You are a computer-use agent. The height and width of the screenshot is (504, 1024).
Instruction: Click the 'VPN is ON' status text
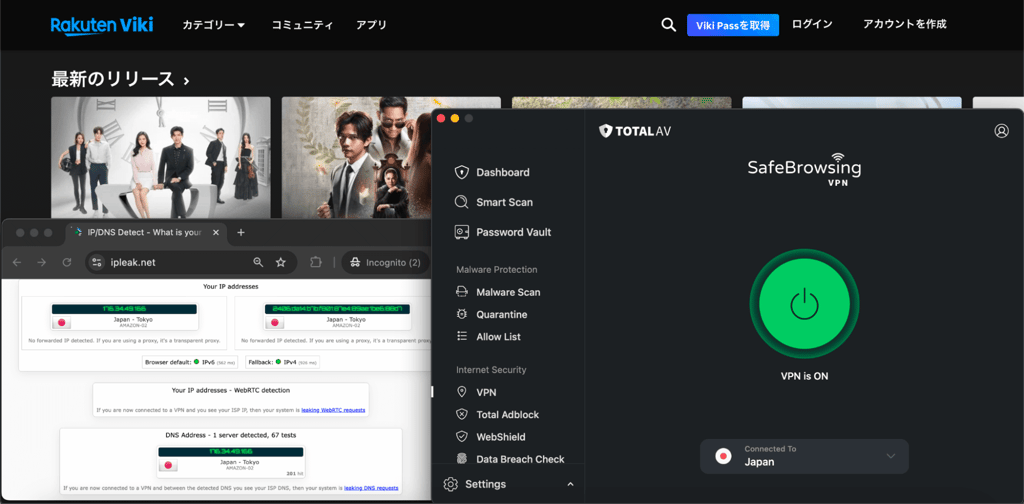coord(805,376)
